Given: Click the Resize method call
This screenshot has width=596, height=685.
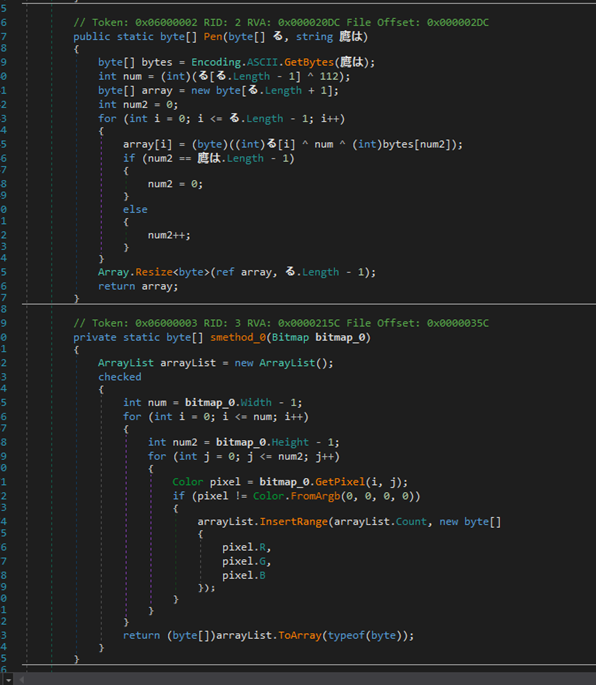Looking at the screenshot, I should click(x=154, y=272).
